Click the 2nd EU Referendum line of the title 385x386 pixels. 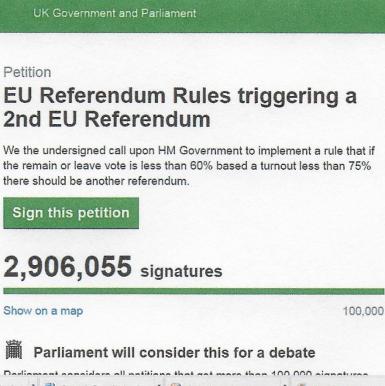point(107,119)
